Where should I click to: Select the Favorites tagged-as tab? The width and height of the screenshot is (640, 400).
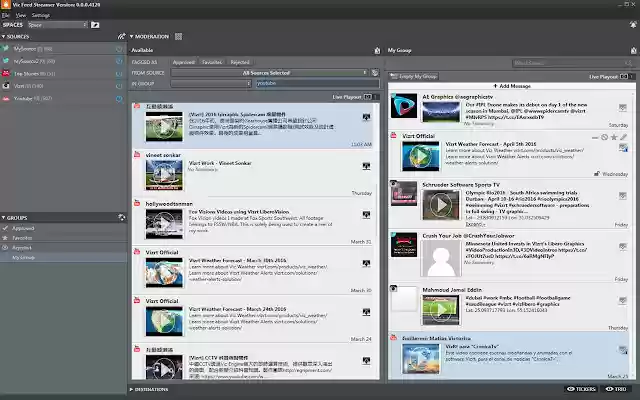(211, 62)
